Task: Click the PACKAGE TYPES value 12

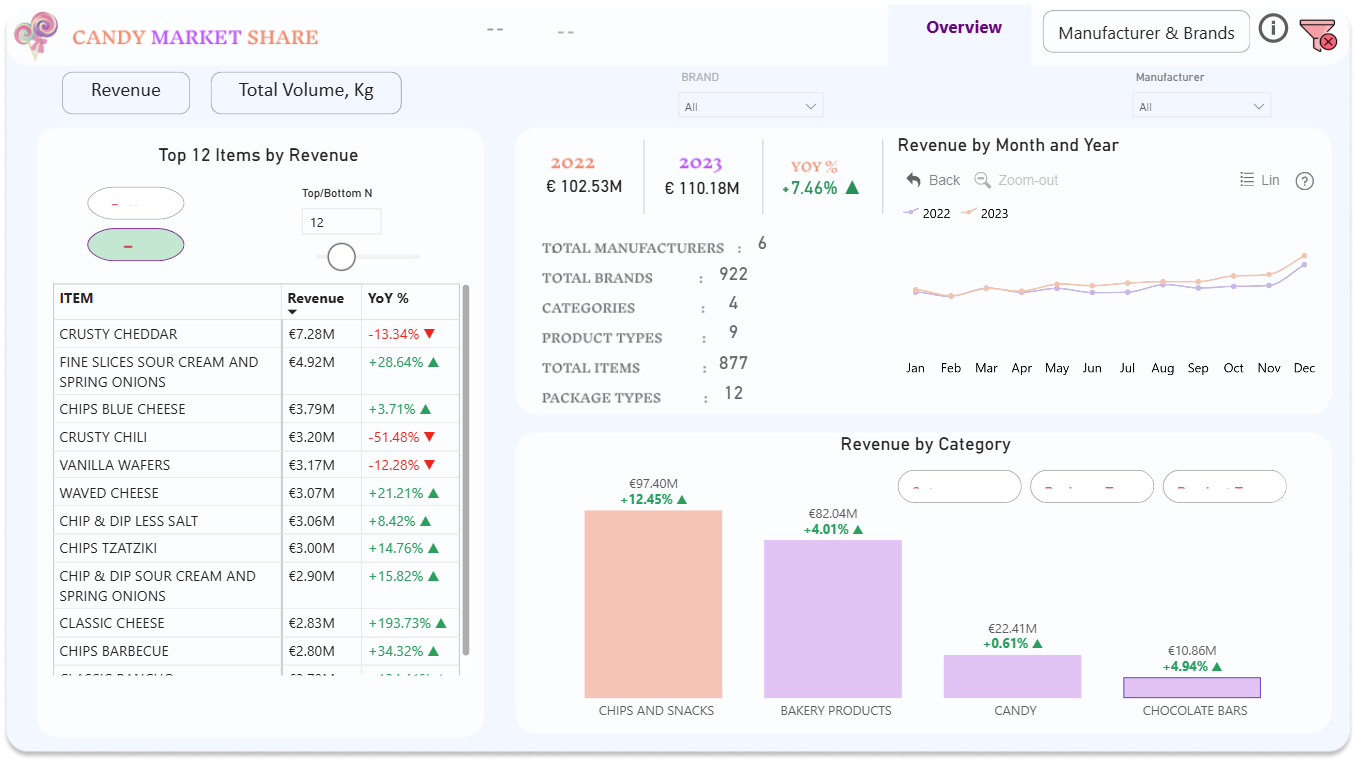Action: coord(734,393)
